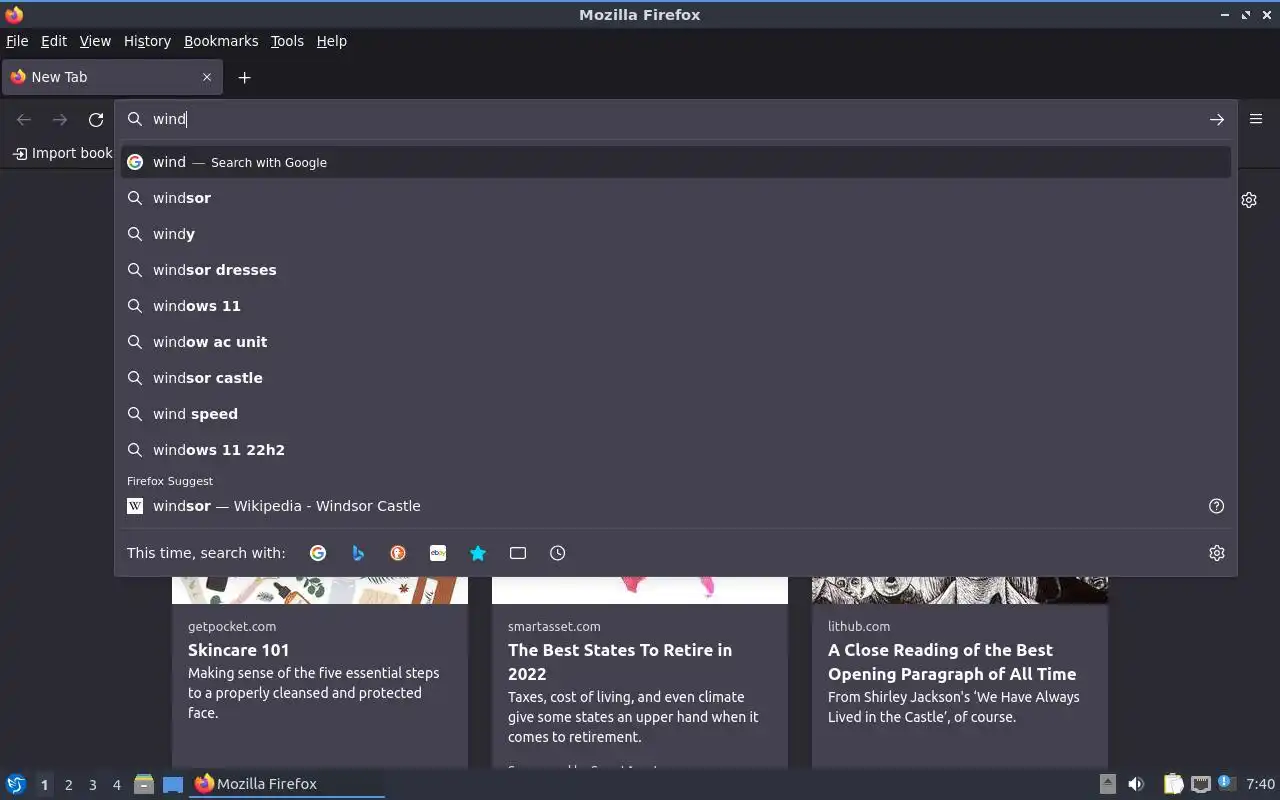
Task: Click Import bookmarks toolbar button
Action: (62, 153)
